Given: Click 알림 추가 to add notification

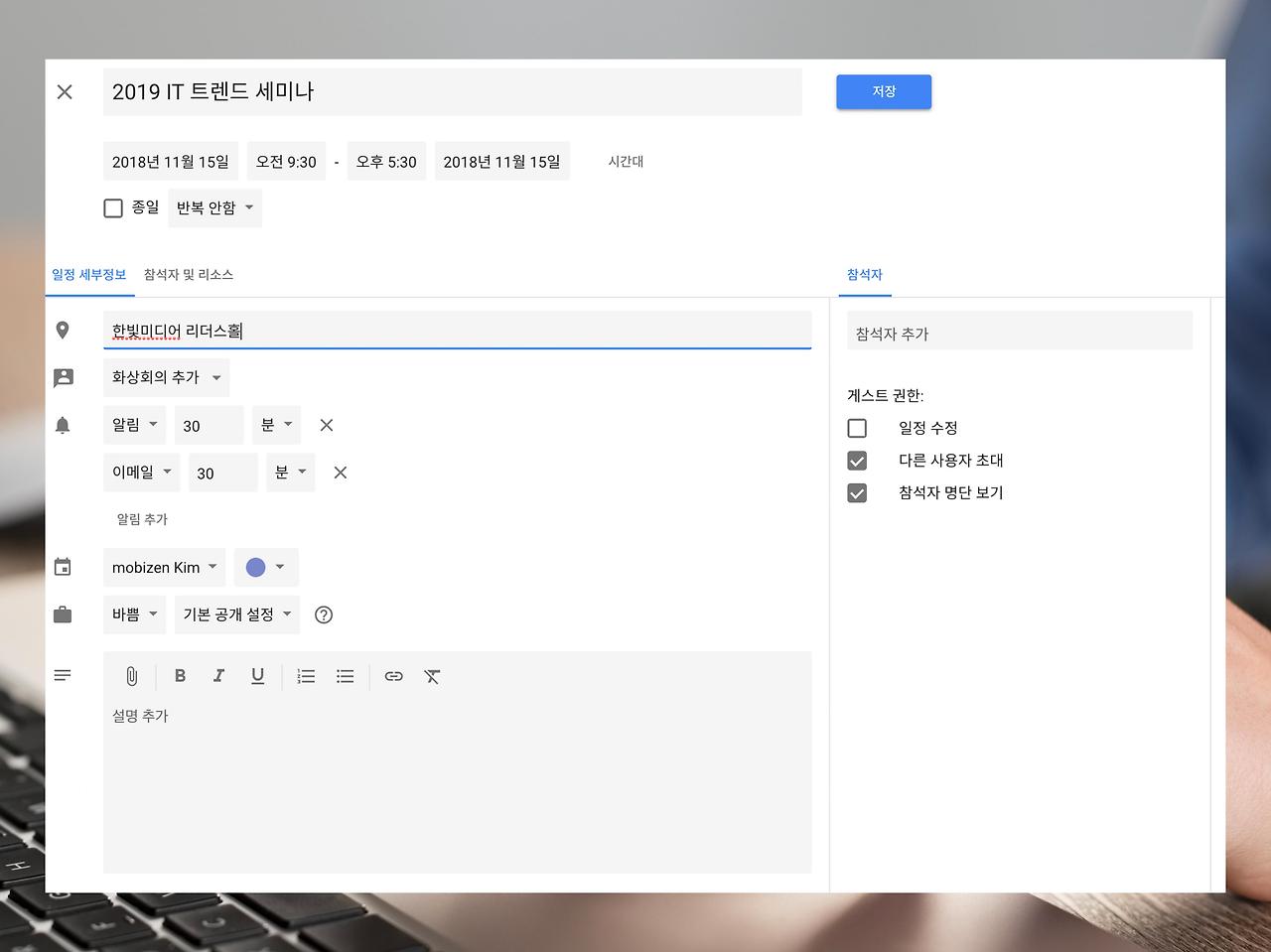Looking at the screenshot, I should (x=142, y=519).
